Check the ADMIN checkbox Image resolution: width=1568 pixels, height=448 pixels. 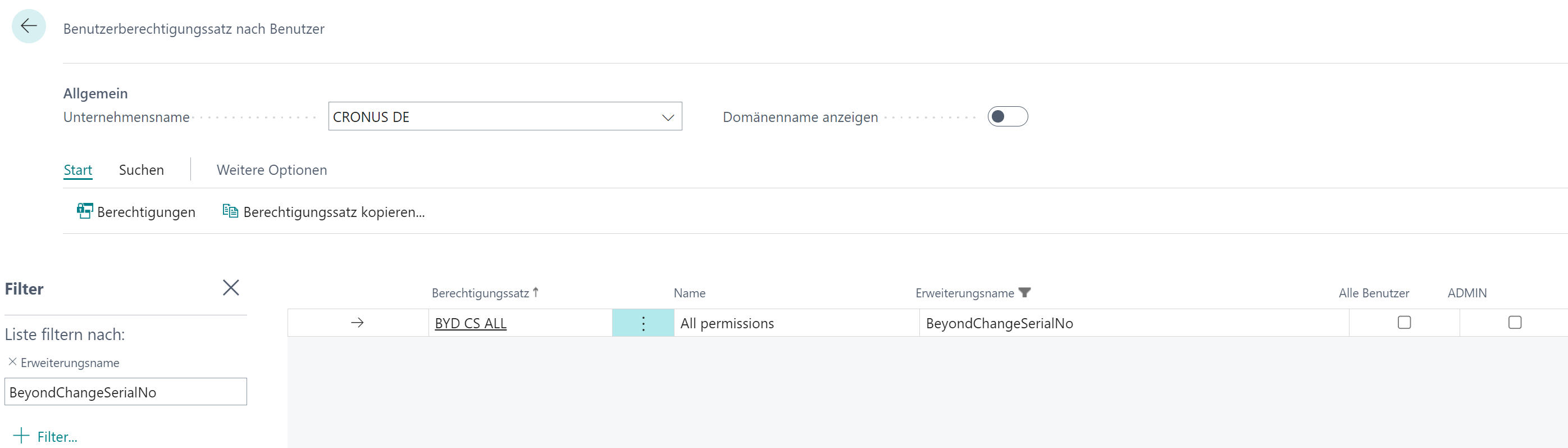pyautogui.click(x=1515, y=323)
